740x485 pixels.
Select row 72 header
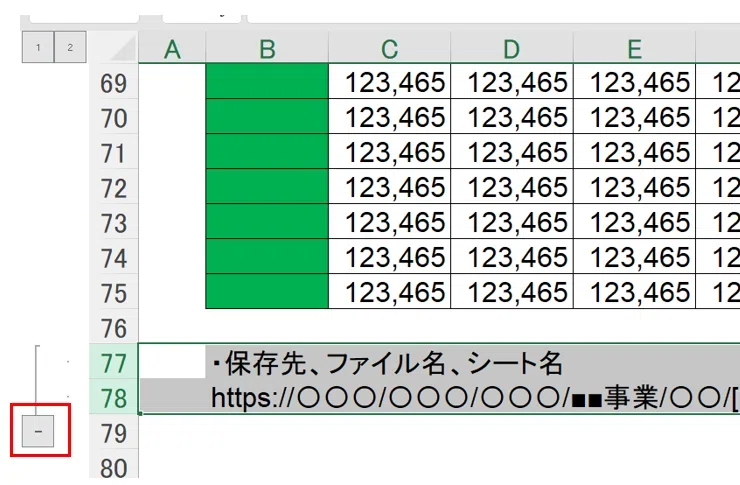[x=114, y=187]
